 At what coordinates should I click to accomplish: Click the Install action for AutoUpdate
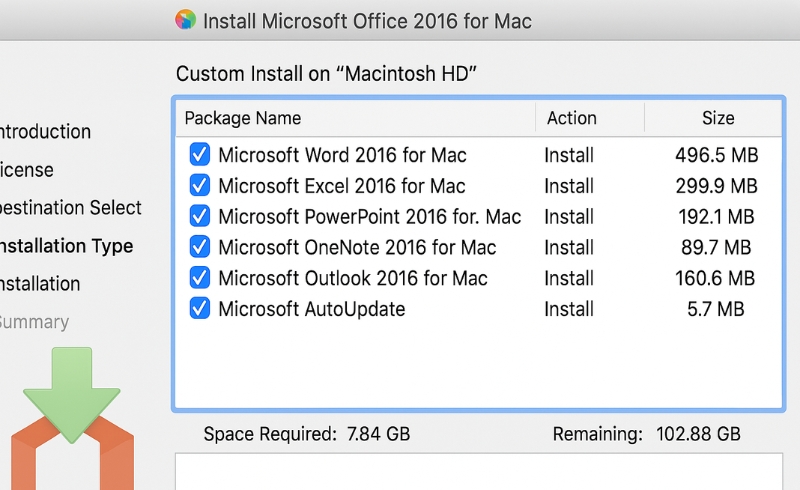coord(569,309)
